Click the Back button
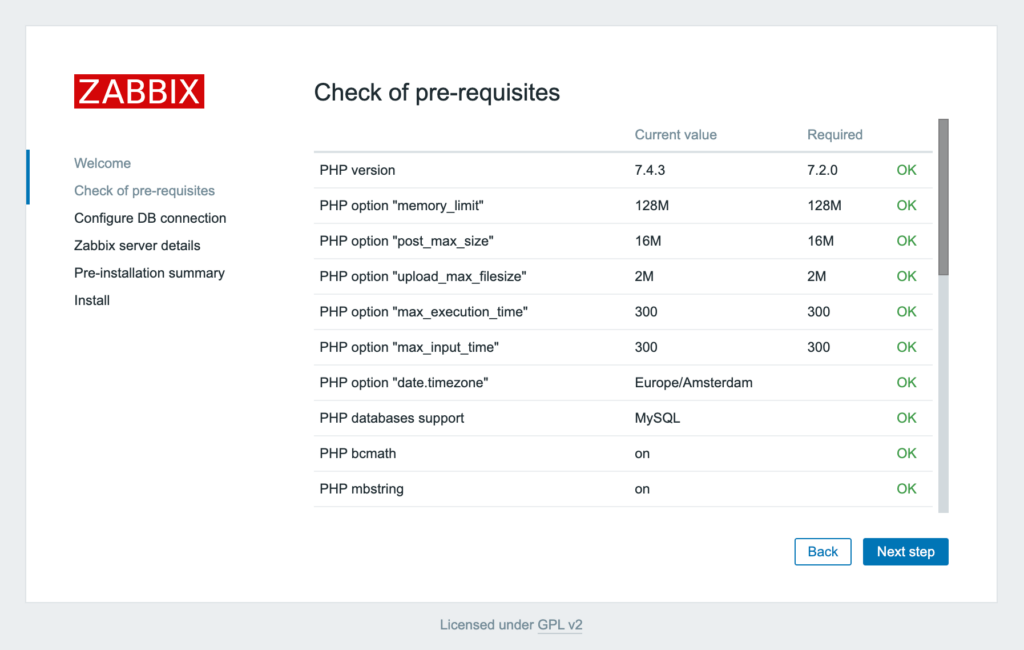The image size is (1024, 650). [822, 552]
